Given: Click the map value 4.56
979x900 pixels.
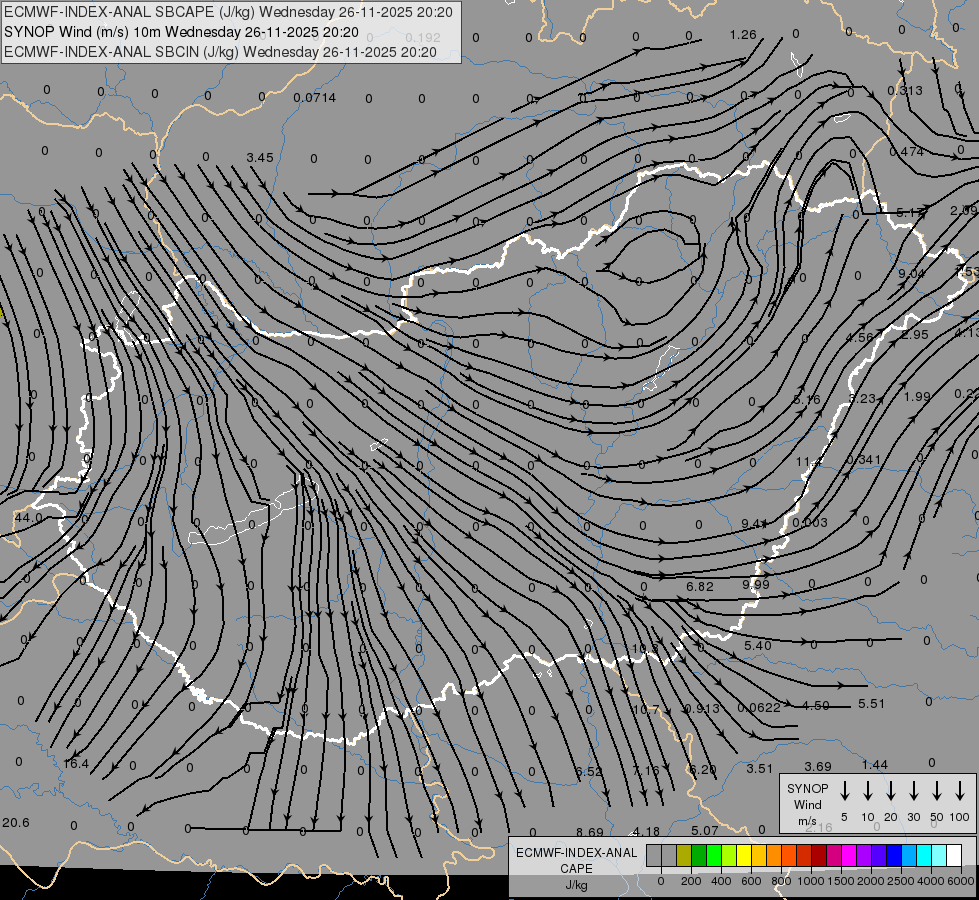Looking at the screenshot, I should pyautogui.click(x=860, y=337).
